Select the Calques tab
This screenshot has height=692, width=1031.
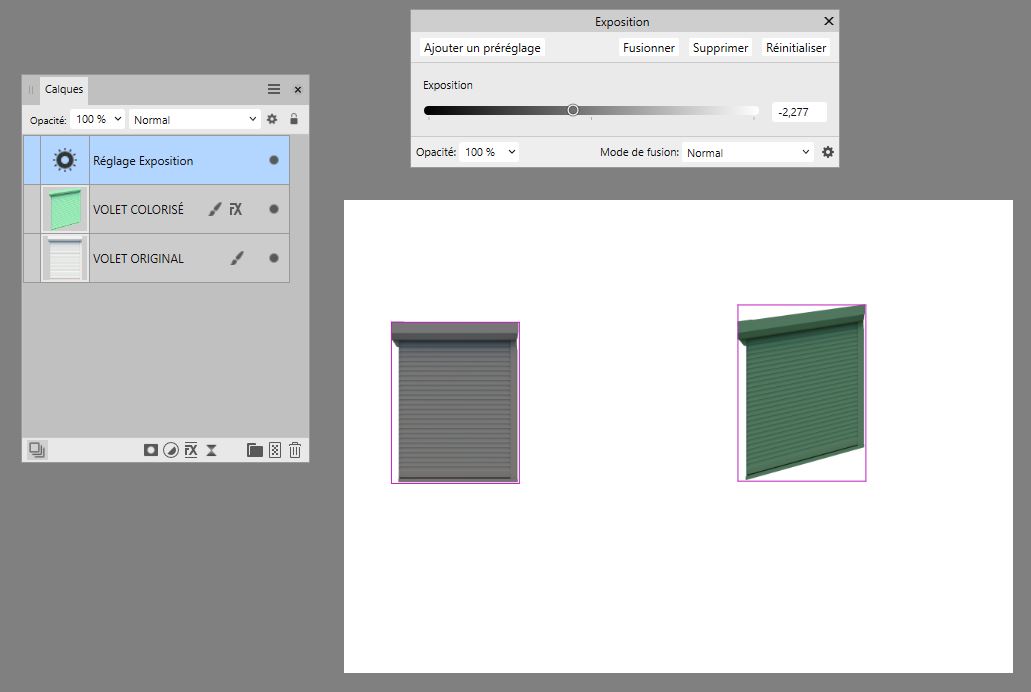coord(64,89)
